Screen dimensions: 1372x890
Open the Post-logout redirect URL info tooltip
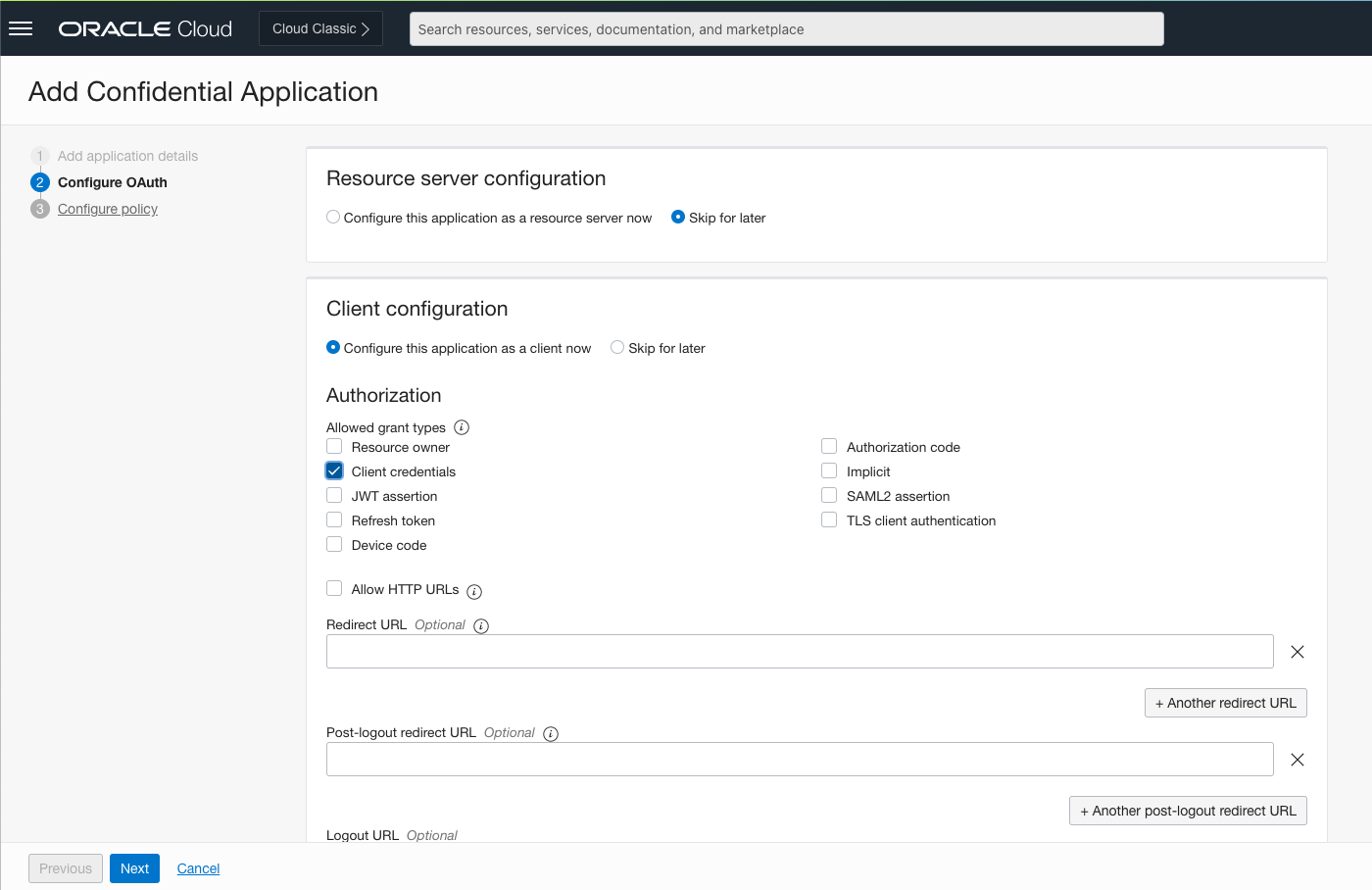[550, 733]
